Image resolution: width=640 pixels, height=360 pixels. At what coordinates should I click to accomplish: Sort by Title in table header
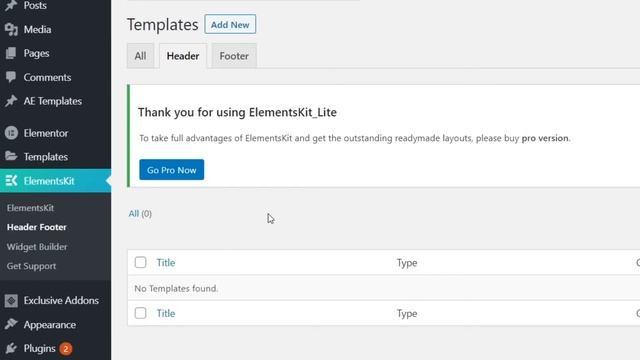coord(166,262)
